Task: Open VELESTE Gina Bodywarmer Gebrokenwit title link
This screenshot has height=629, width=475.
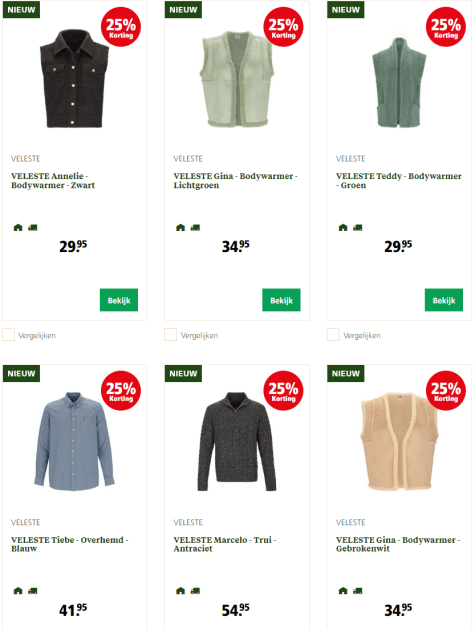Action: coord(398,544)
